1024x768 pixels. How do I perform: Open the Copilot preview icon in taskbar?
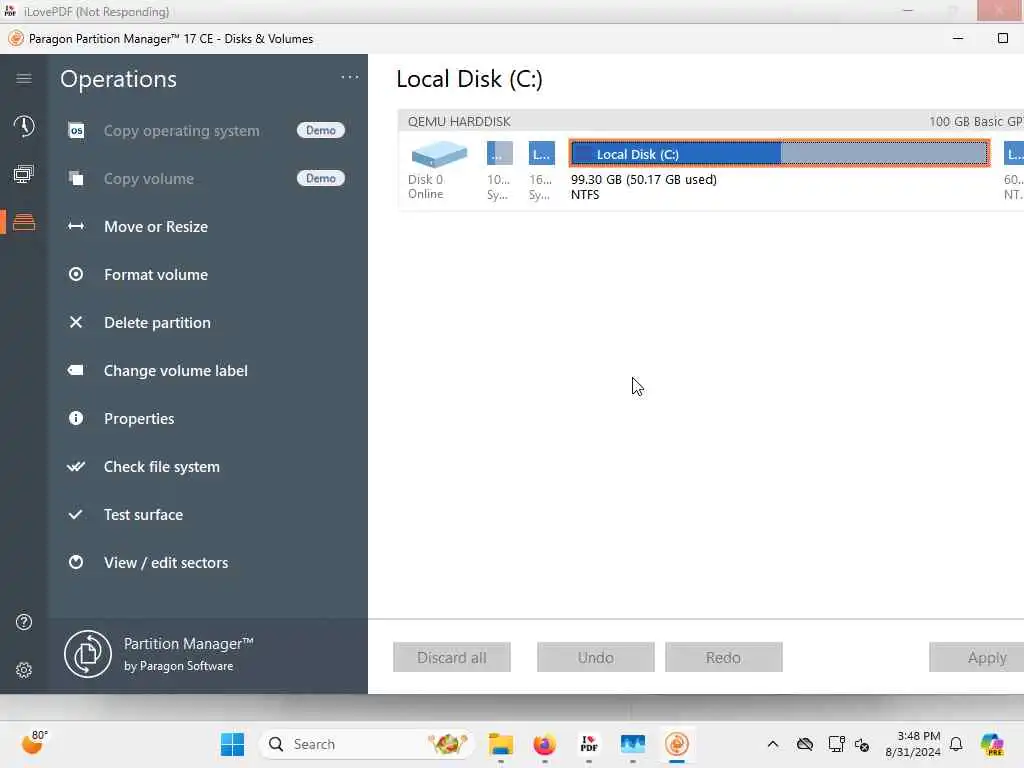[992, 744]
